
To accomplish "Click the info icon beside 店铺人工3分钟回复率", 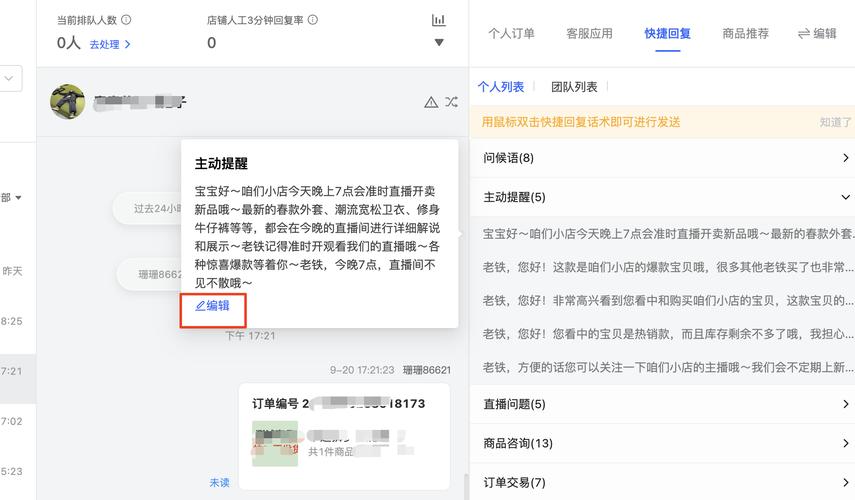I will (x=313, y=20).
